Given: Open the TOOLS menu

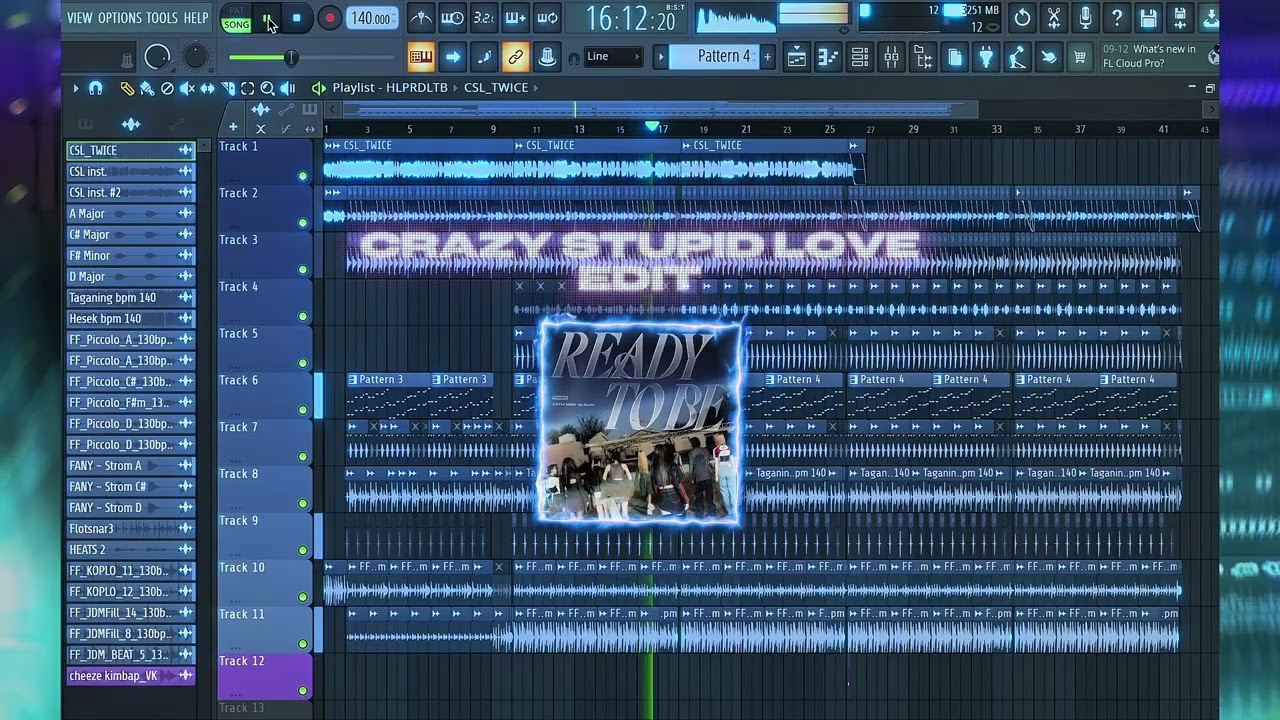Looking at the screenshot, I should tap(162, 18).
